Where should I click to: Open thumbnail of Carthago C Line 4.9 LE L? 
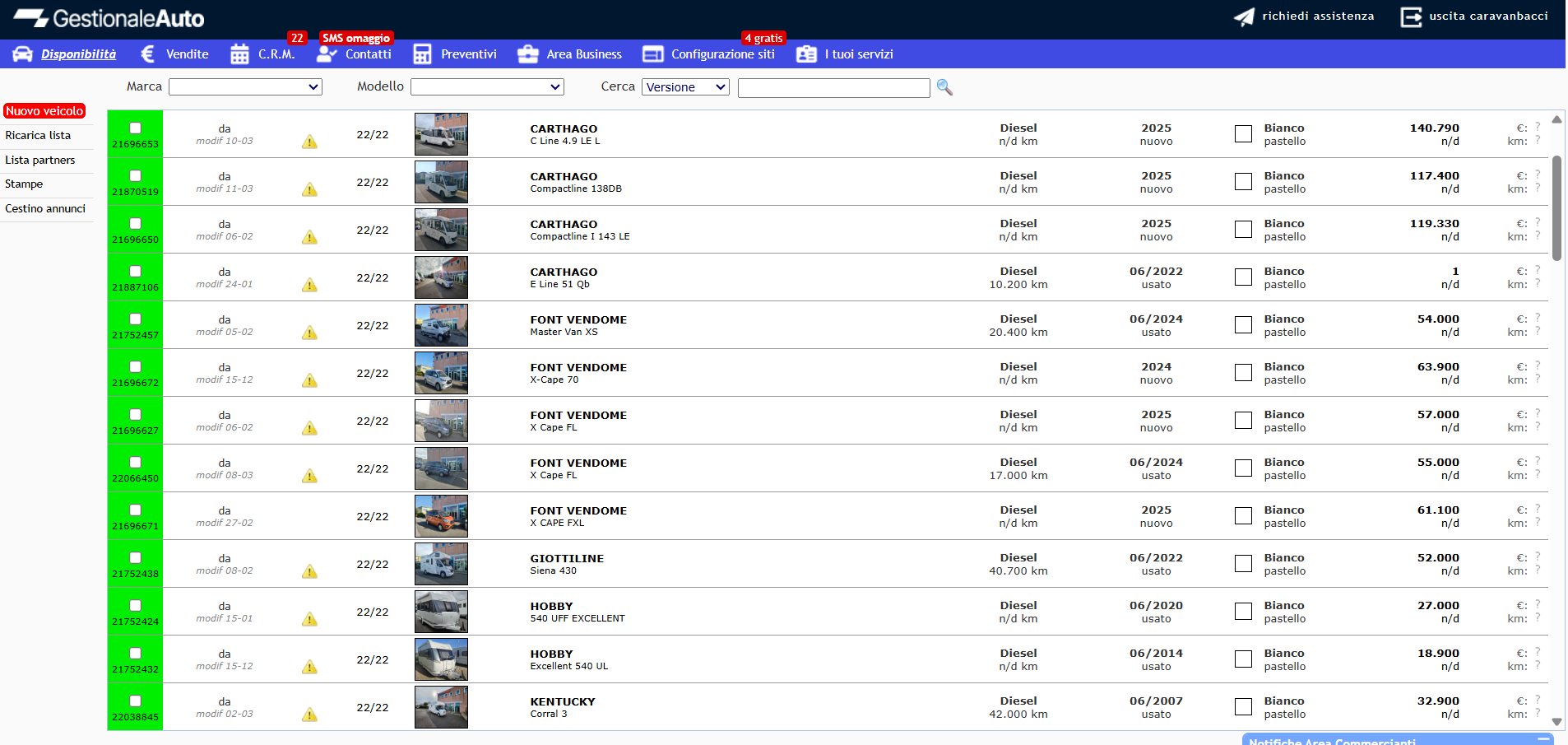coord(441,133)
